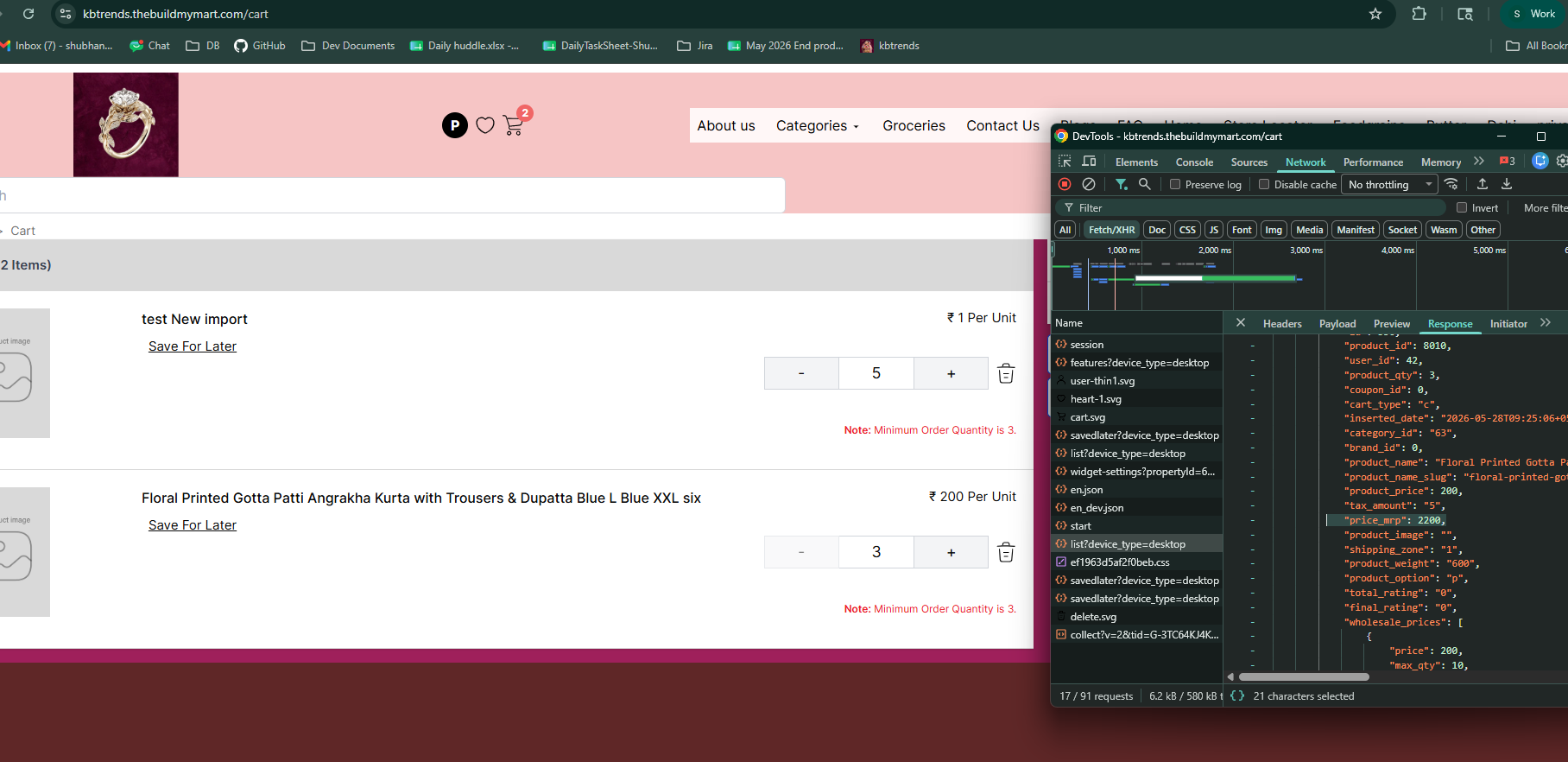Import a HAR file with upload icon
The height and width of the screenshot is (762, 1568).
tap(1483, 184)
